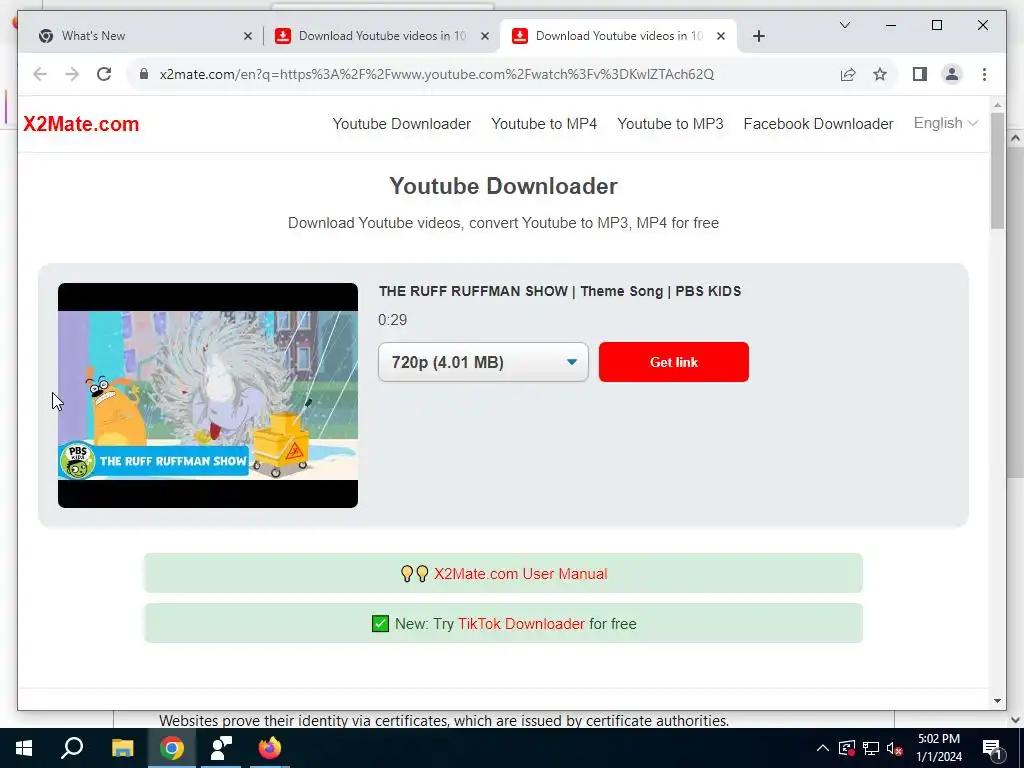Open the X2Mate.com User Manual link
Image resolution: width=1024 pixels, height=768 pixels.
click(x=520, y=573)
